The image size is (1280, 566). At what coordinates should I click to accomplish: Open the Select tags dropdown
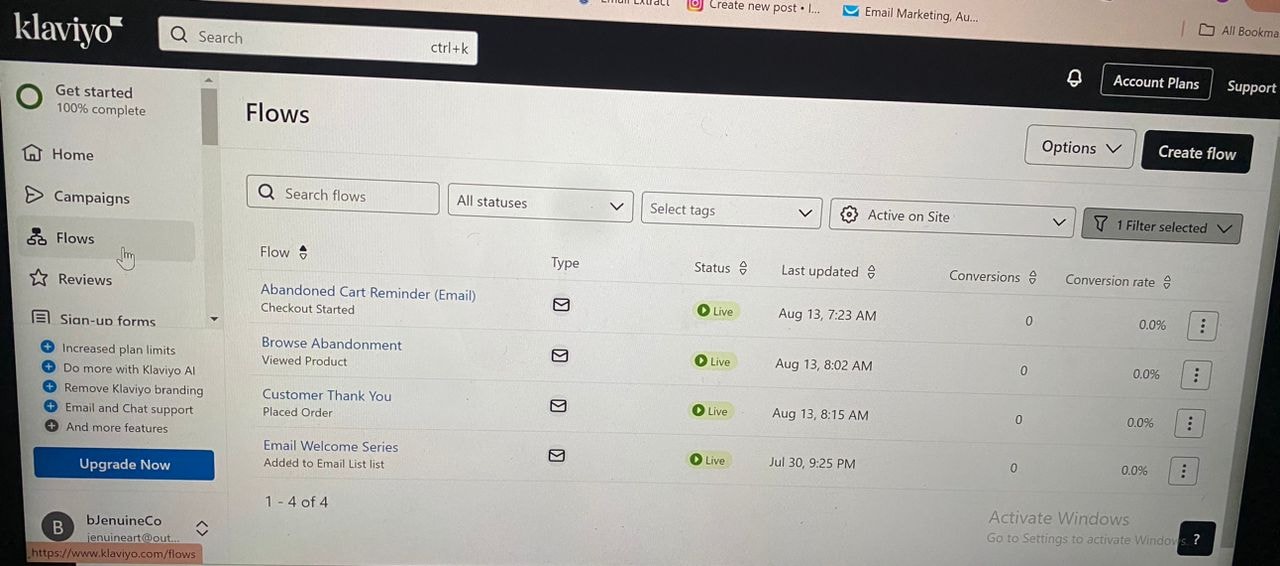click(x=731, y=211)
